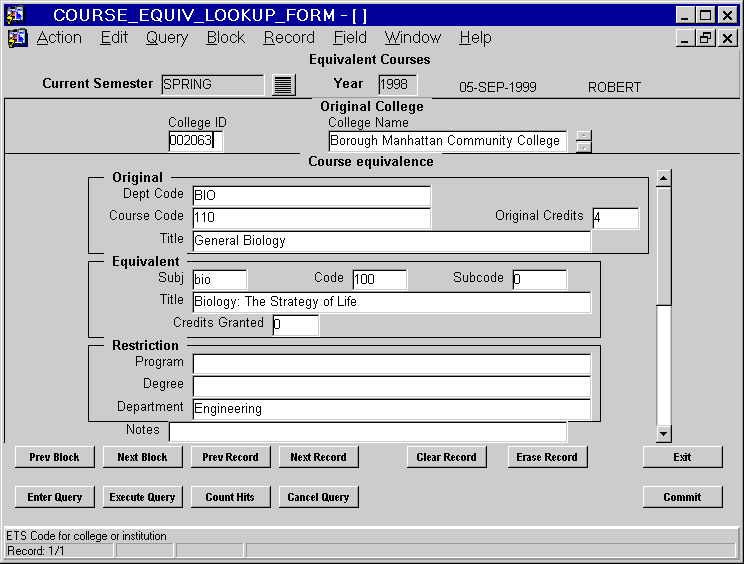
Task: Step college record up arrow
Action: coord(584,136)
